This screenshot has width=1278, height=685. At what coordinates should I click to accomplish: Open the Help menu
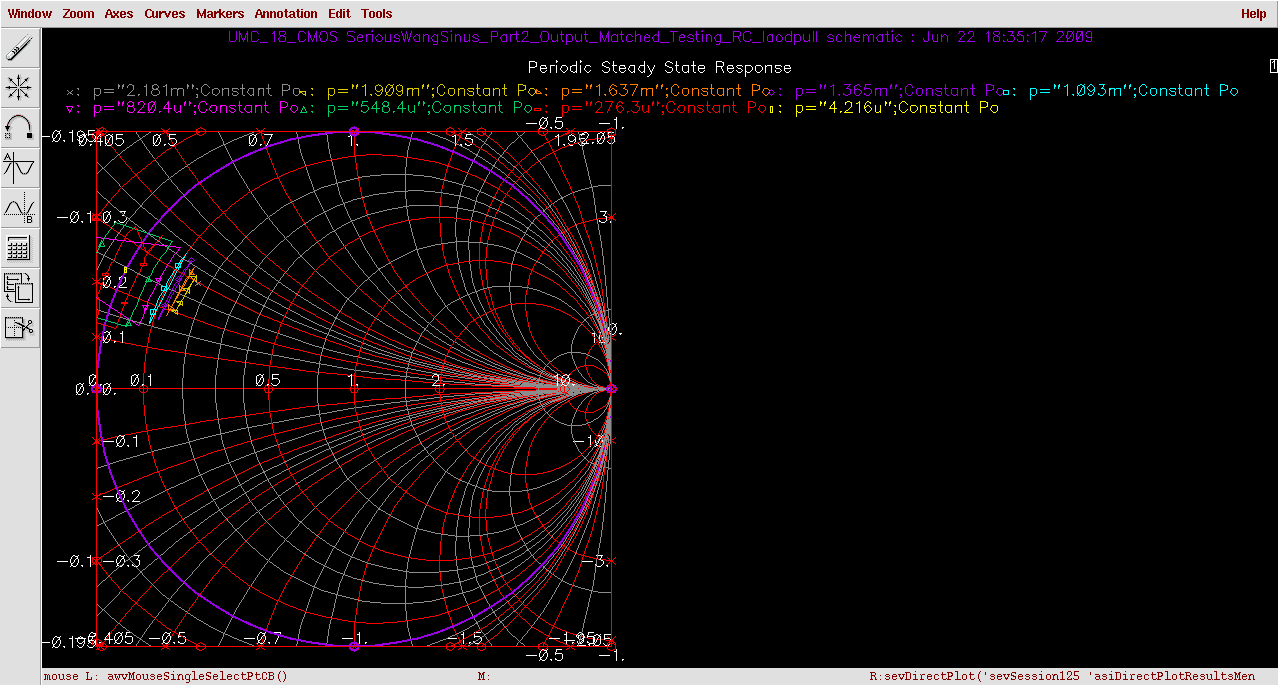click(1253, 14)
